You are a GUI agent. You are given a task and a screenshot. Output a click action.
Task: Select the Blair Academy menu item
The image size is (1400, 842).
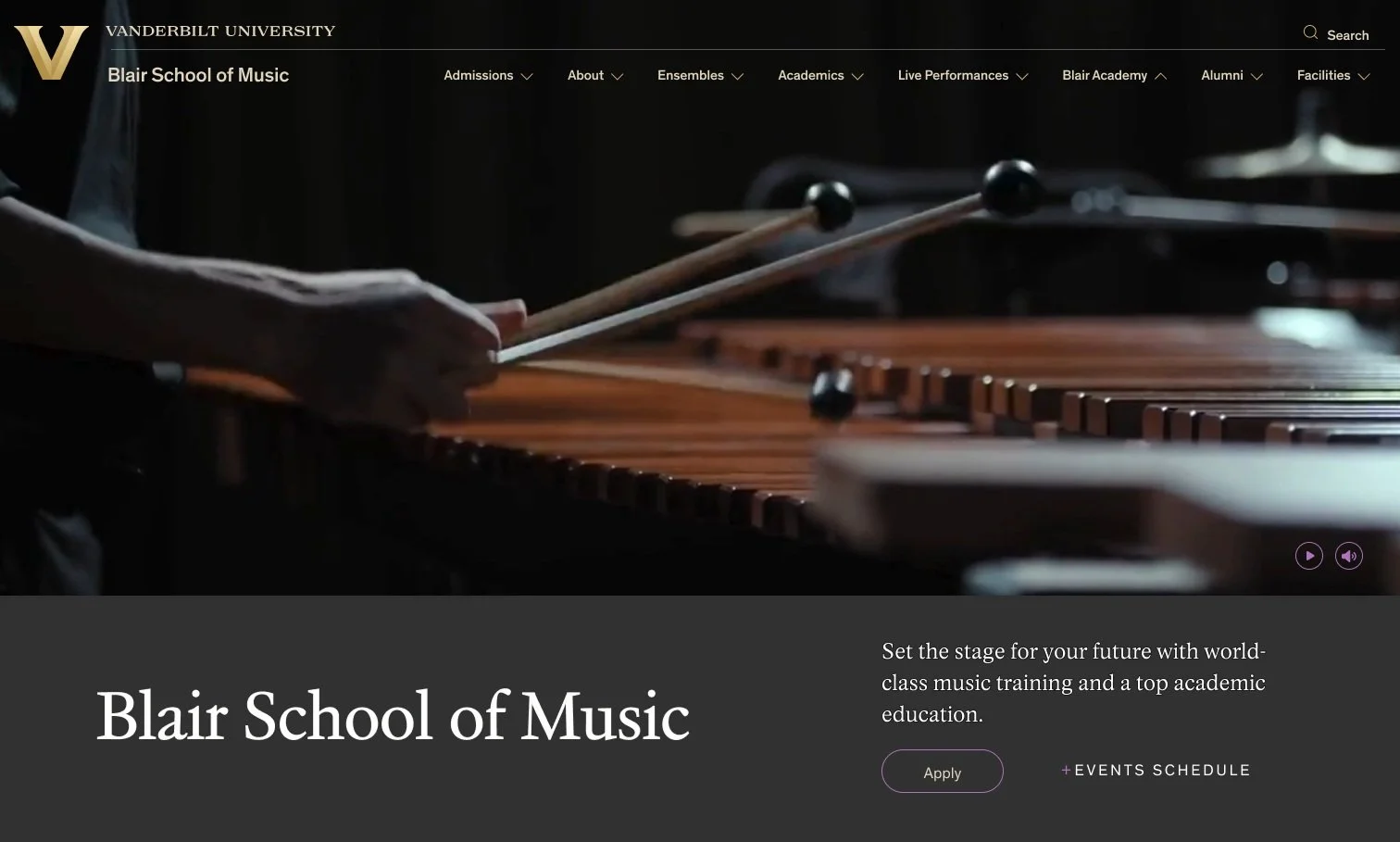[1105, 75]
